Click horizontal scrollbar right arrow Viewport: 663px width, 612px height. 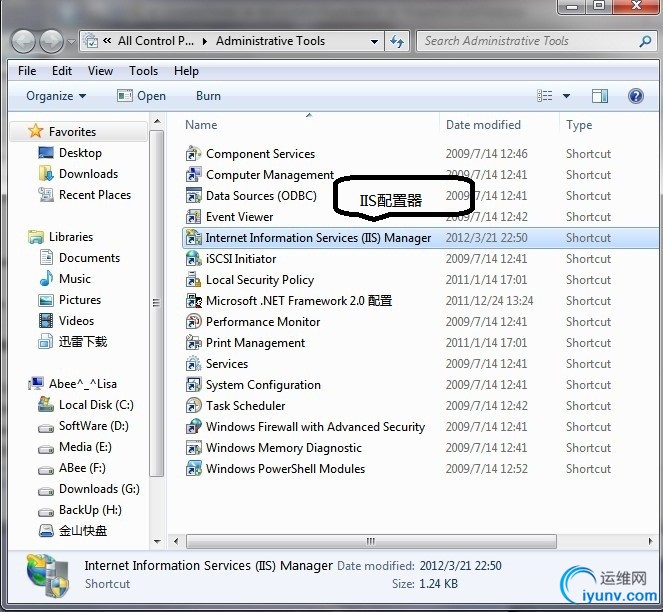click(650, 541)
